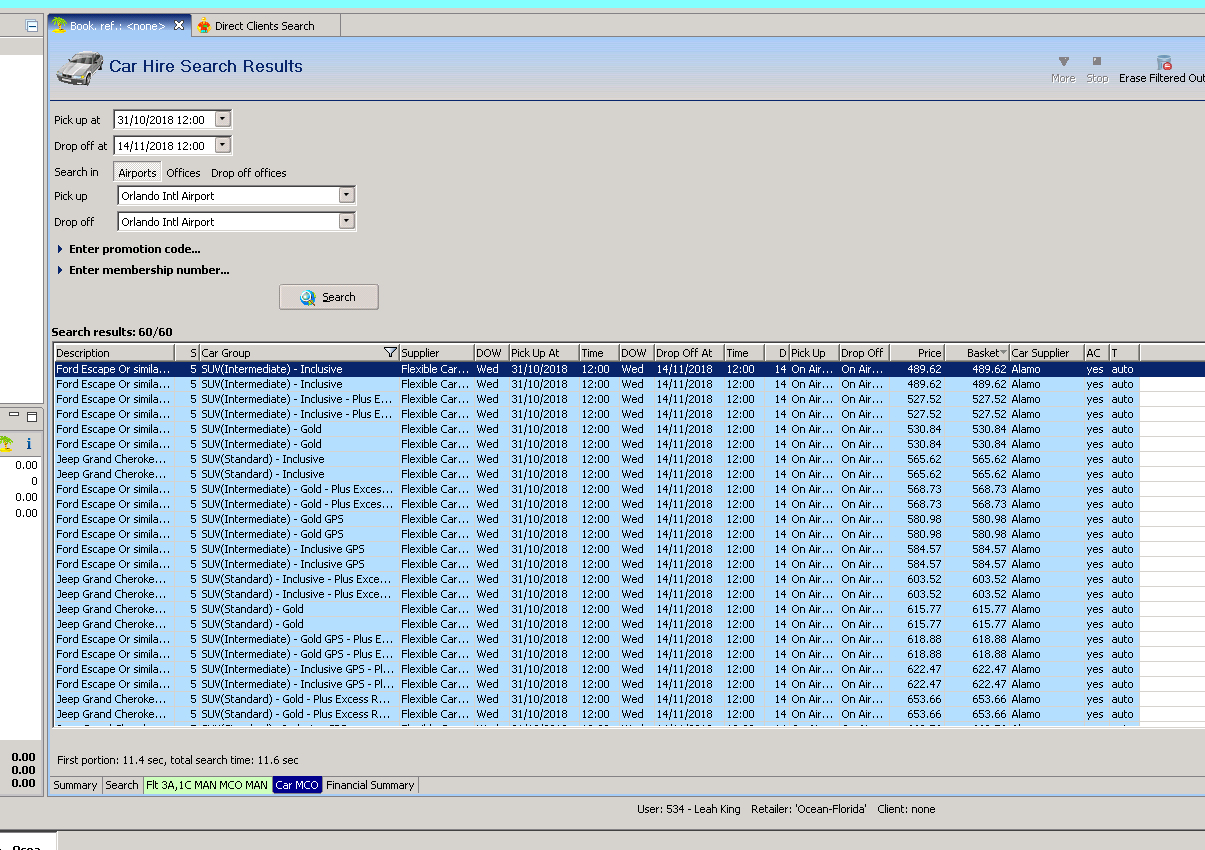Click the Car Group column filter funnel
This screenshot has width=1205, height=850.
[x=390, y=353]
